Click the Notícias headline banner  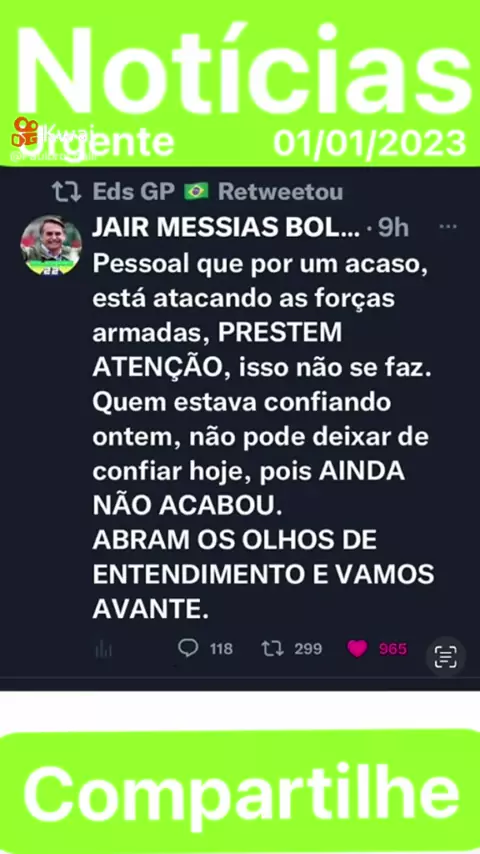click(240, 71)
